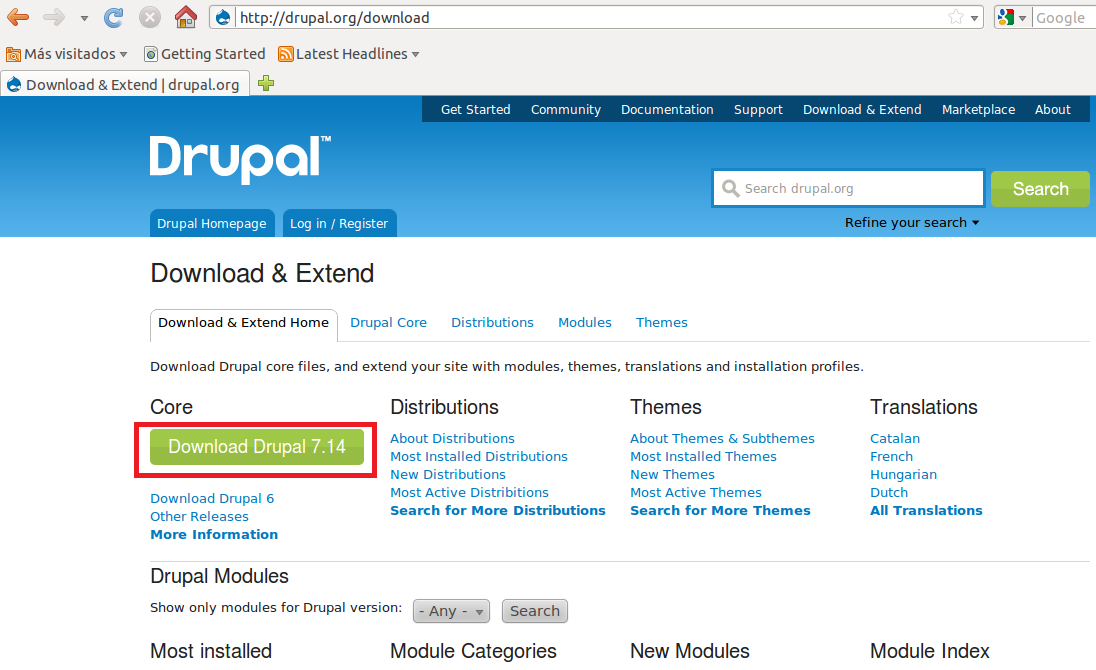Open the Log in / Register page

(339, 222)
